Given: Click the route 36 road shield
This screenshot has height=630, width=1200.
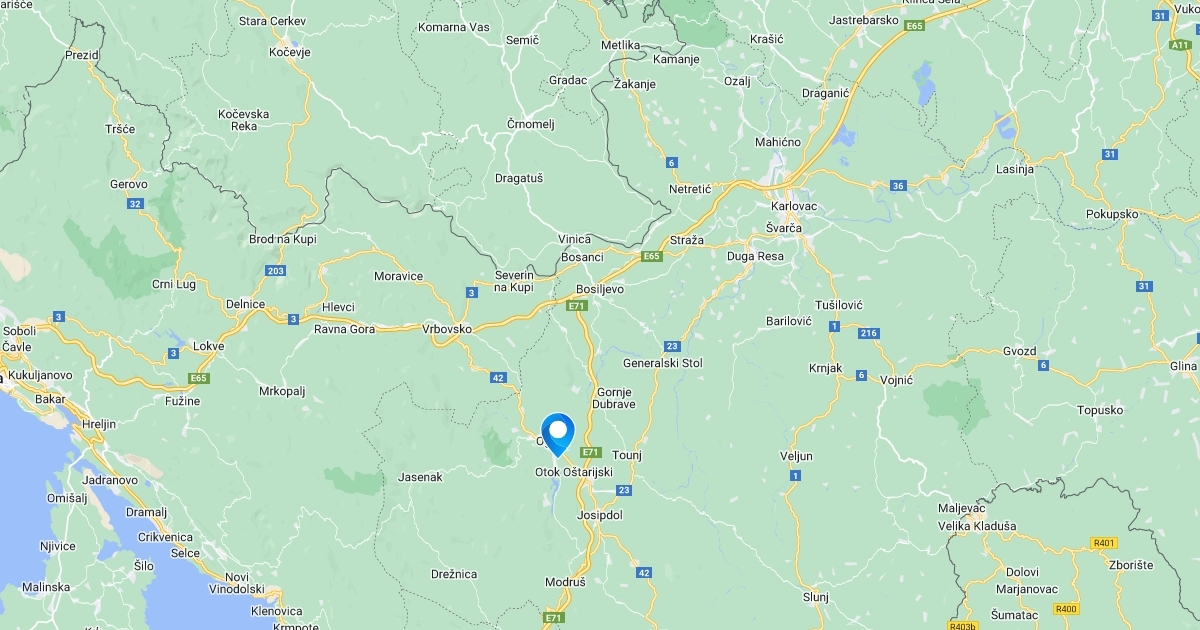Looking at the screenshot, I should tap(898, 186).
